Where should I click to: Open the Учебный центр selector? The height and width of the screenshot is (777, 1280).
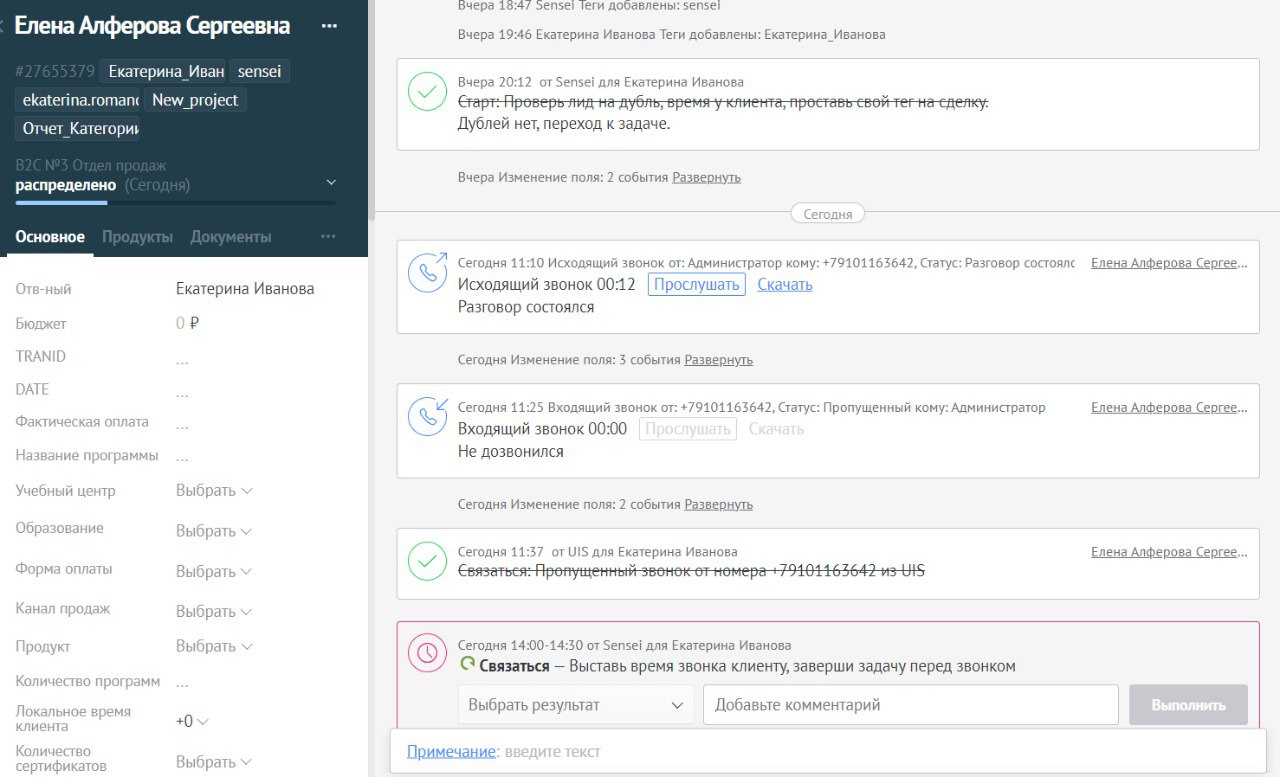[x=213, y=491]
